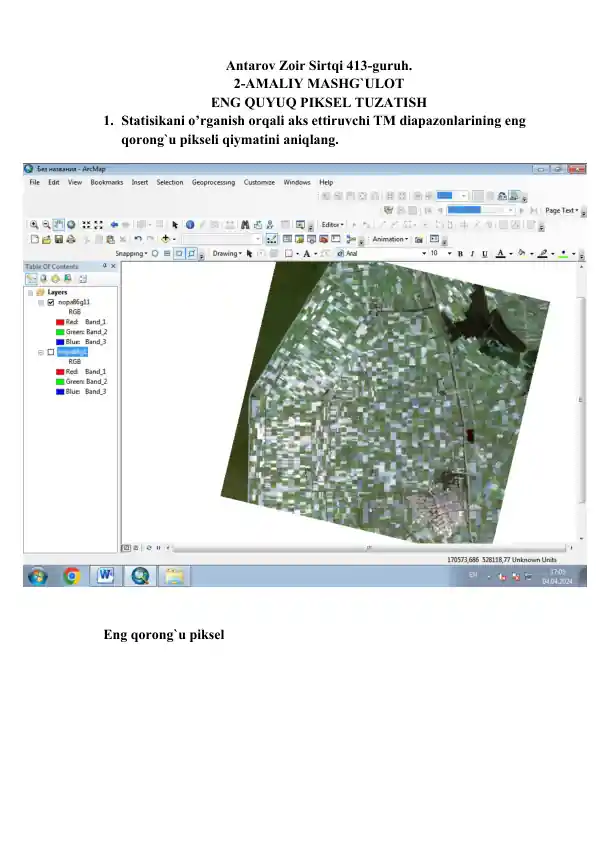Activate the Identify tool
This screenshot has height=842, width=596.
(x=190, y=225)
